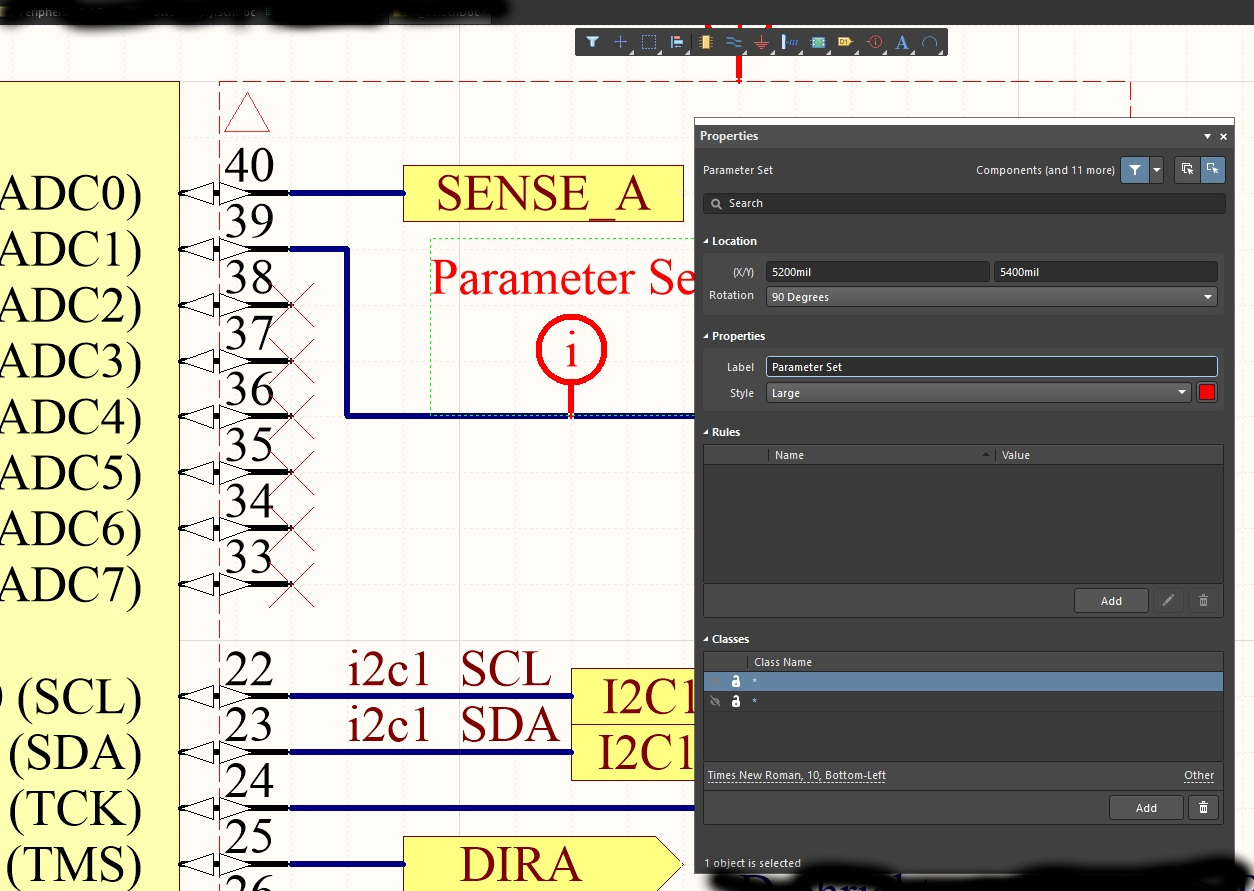Open the Rotation 90 Degrees dropdown
The image size is (1254, 891).
(991, 297)
